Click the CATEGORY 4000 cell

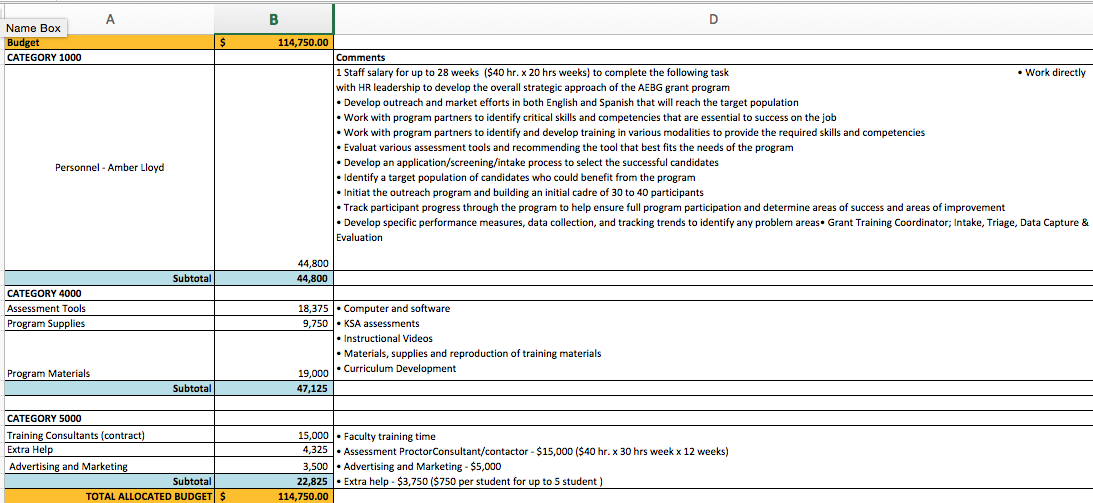point(108,294)
